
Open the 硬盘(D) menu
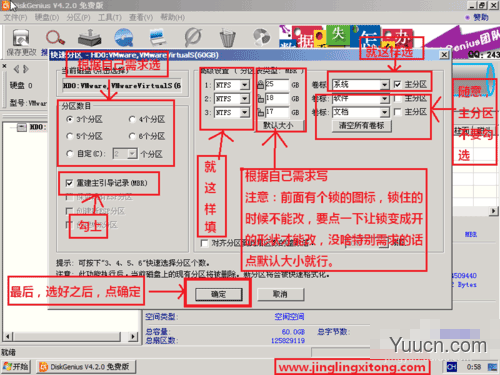point(47,17)
